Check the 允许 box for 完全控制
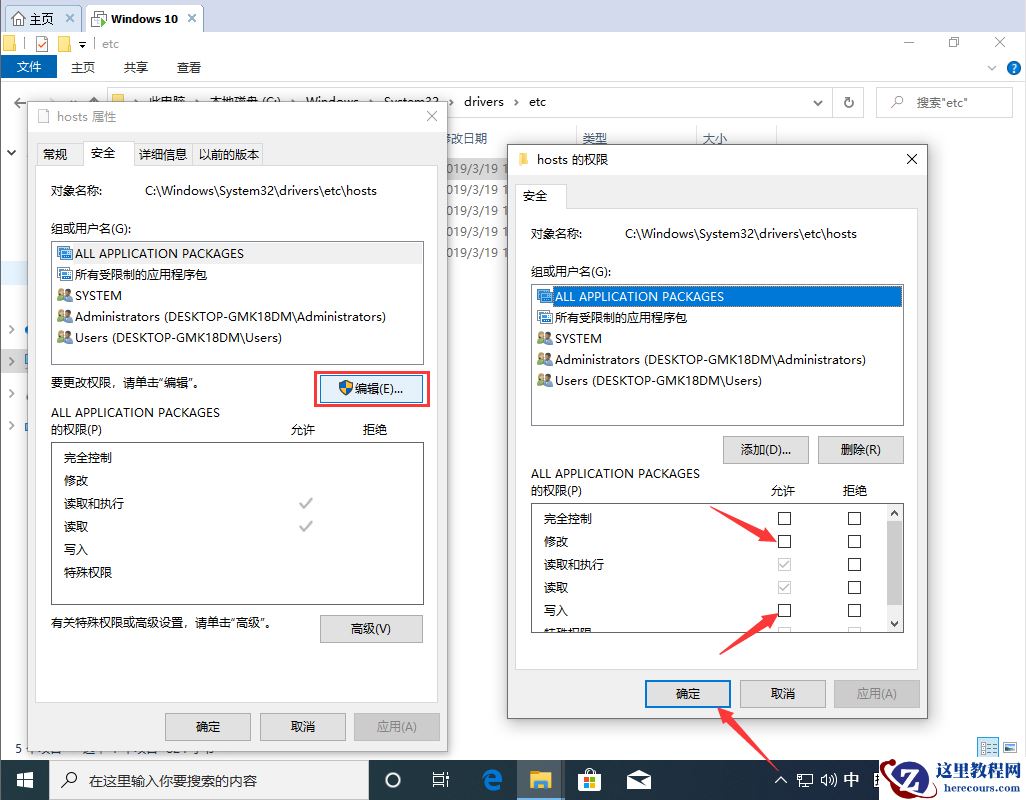Screen dimensions: 1026x800 pyautogui.click(x=784, y=518)
